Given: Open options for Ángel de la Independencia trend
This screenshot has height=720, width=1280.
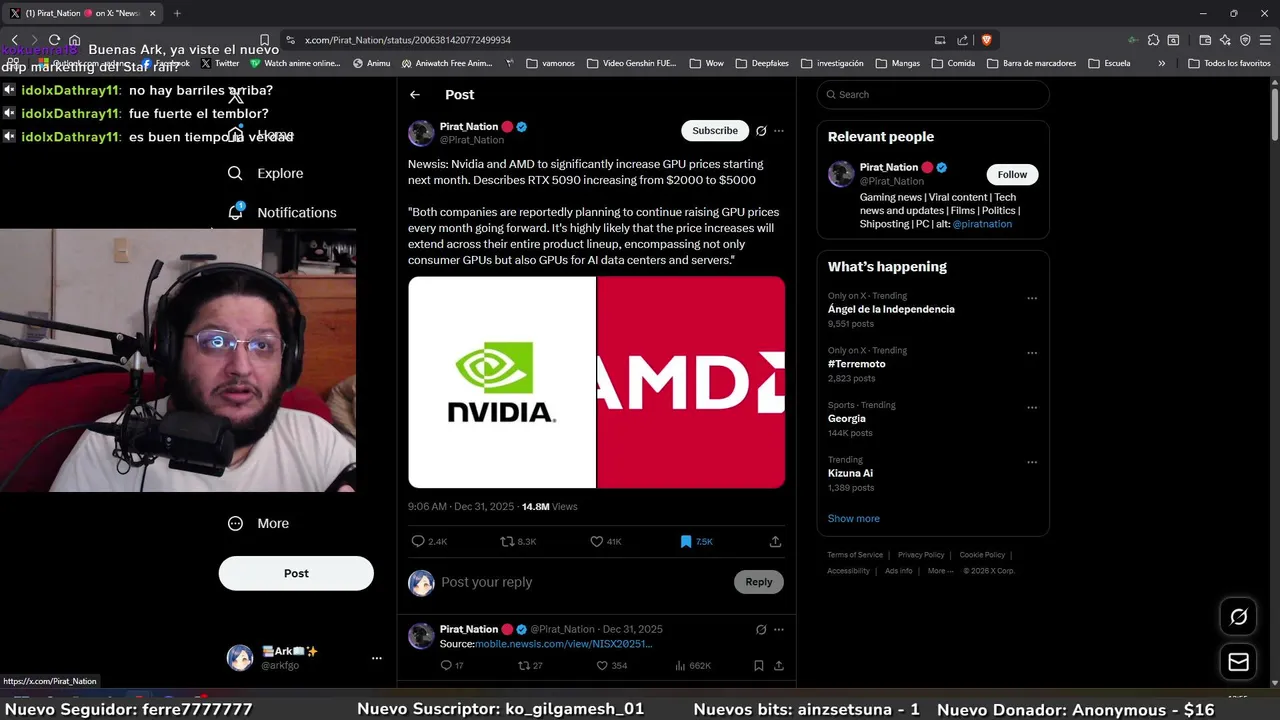Looking at the screenshot, I should (1032, 298).
